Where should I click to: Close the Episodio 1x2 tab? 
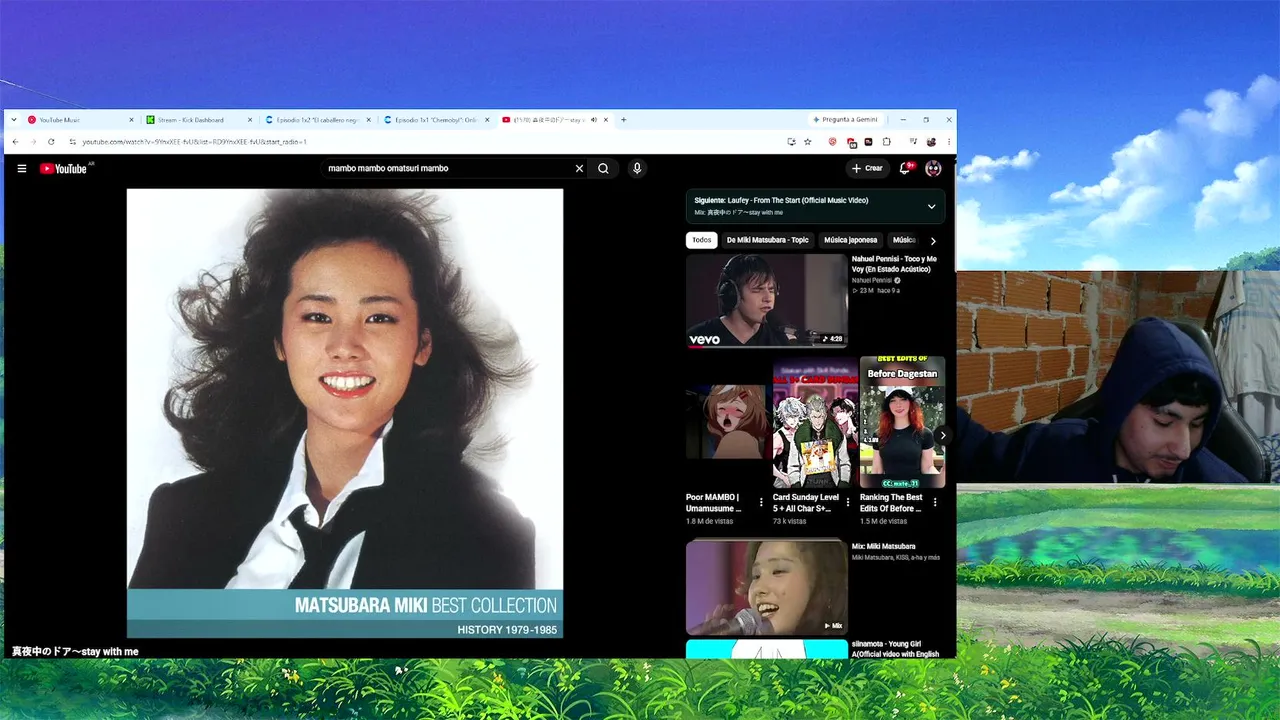369,120
